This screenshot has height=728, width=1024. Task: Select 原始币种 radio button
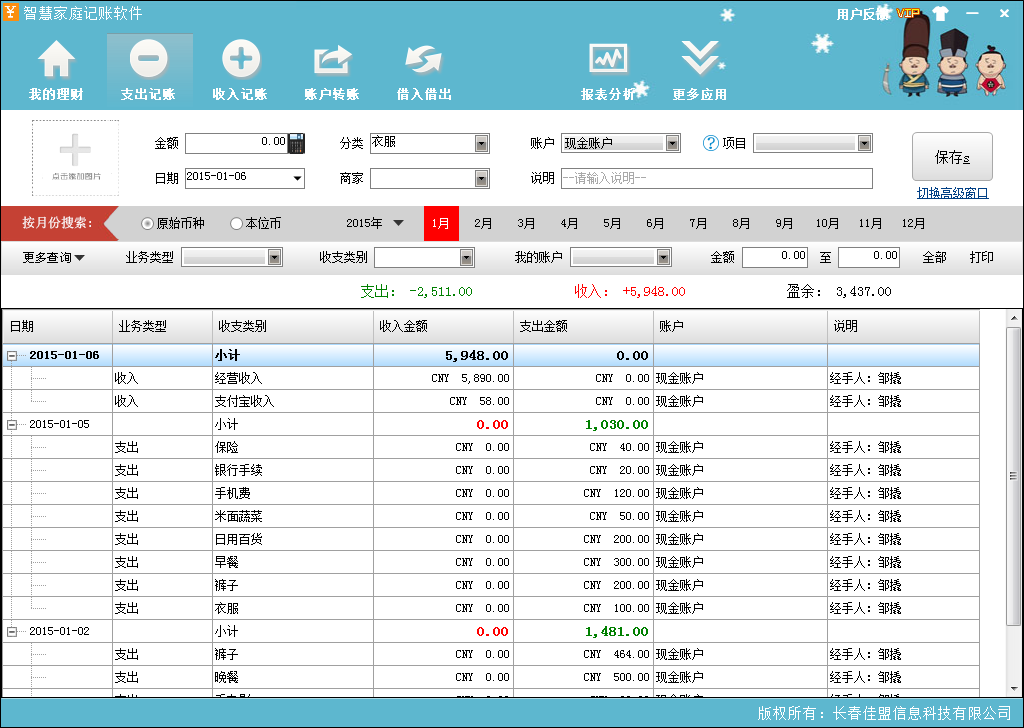click(x=148, y=224)
